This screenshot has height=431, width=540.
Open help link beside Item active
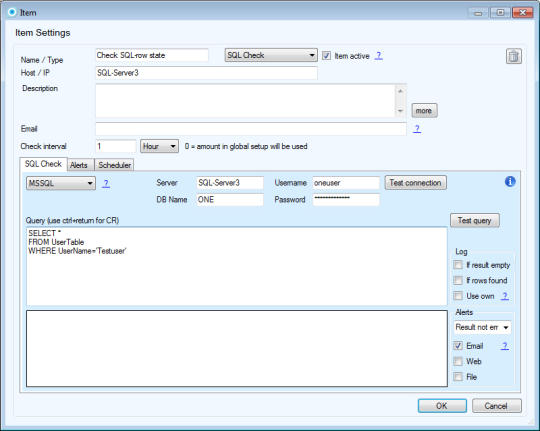click(x=378, y=55)
